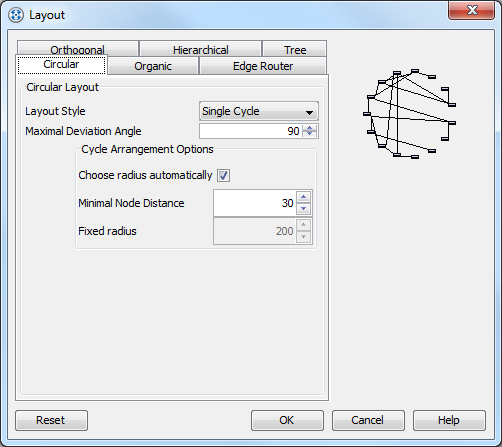This screenshot has width=502, height=447.
Task: Click the Fixed radius down arrow
Action: tap(303, 237)
